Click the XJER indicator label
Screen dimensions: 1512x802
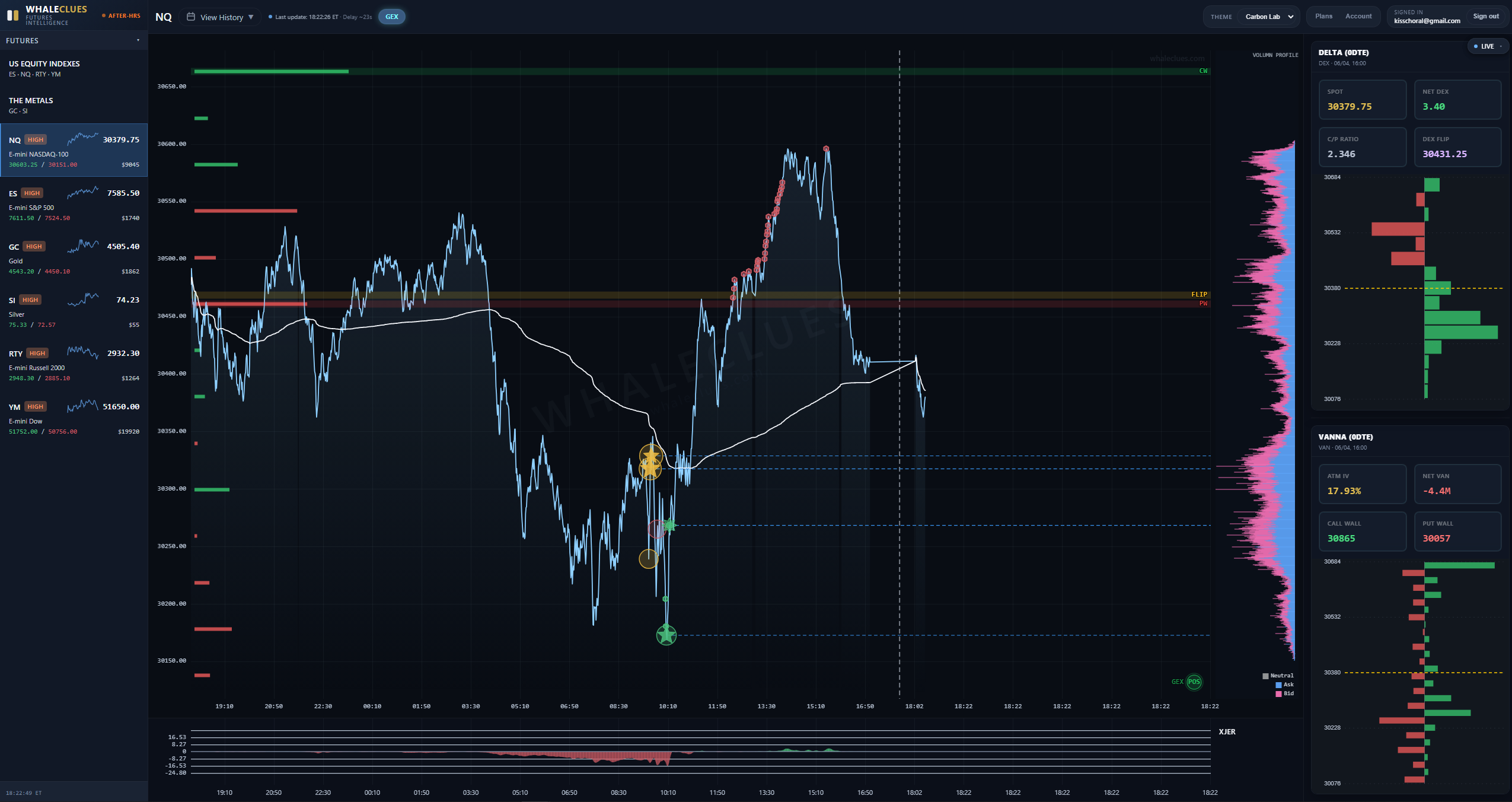[x=1227, y=732]
